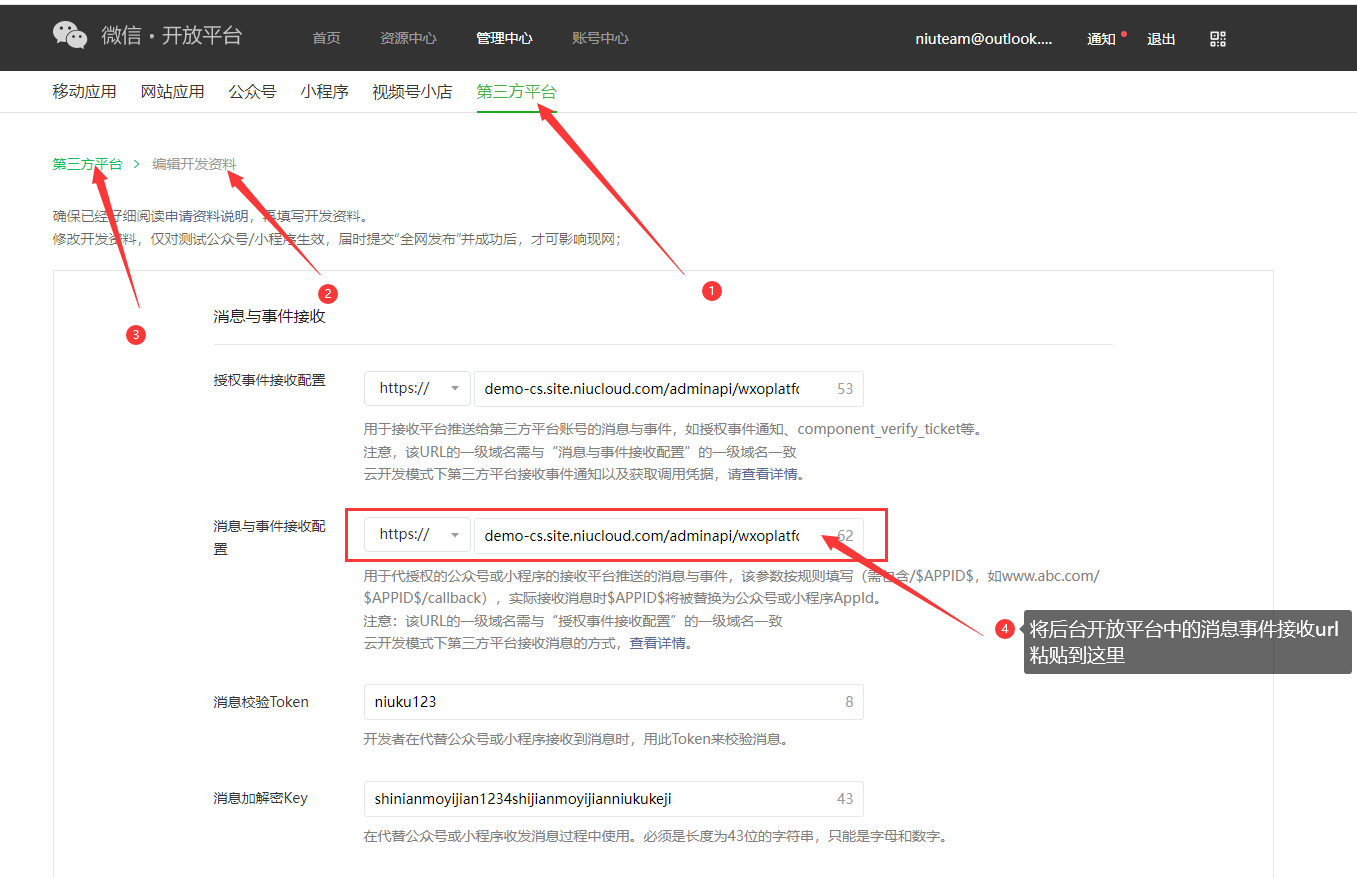Switch to the 移动应用 tab
1357x878 pixels.
[84, 92]
